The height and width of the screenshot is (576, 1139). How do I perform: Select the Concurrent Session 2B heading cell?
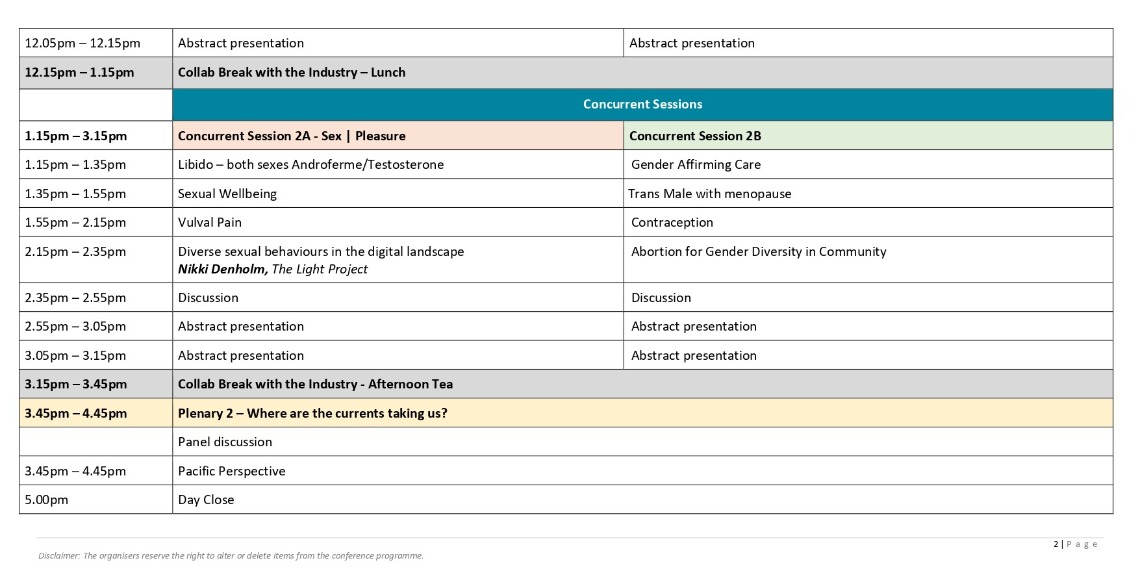[695, 136]
